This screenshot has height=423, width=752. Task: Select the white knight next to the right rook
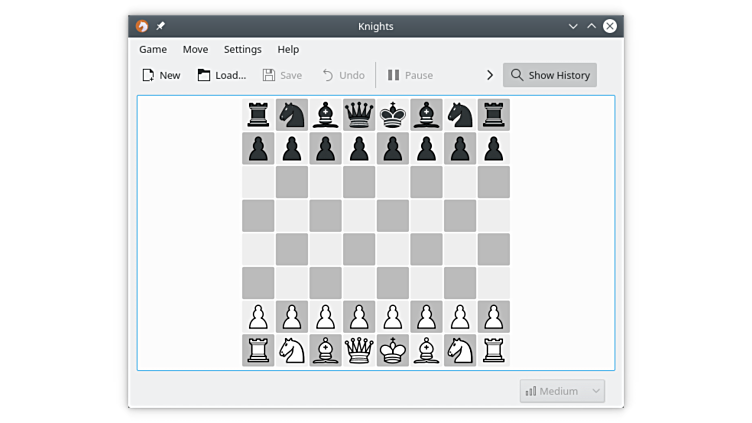460,350
